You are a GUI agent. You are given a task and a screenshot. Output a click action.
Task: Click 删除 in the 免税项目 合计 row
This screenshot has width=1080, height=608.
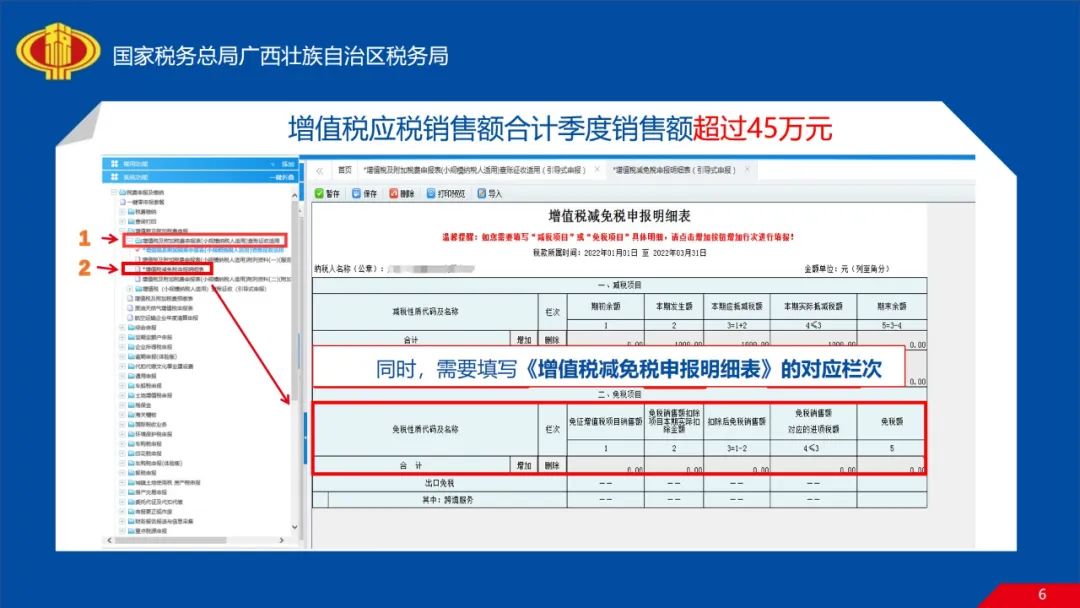click(x=552, y=466)
